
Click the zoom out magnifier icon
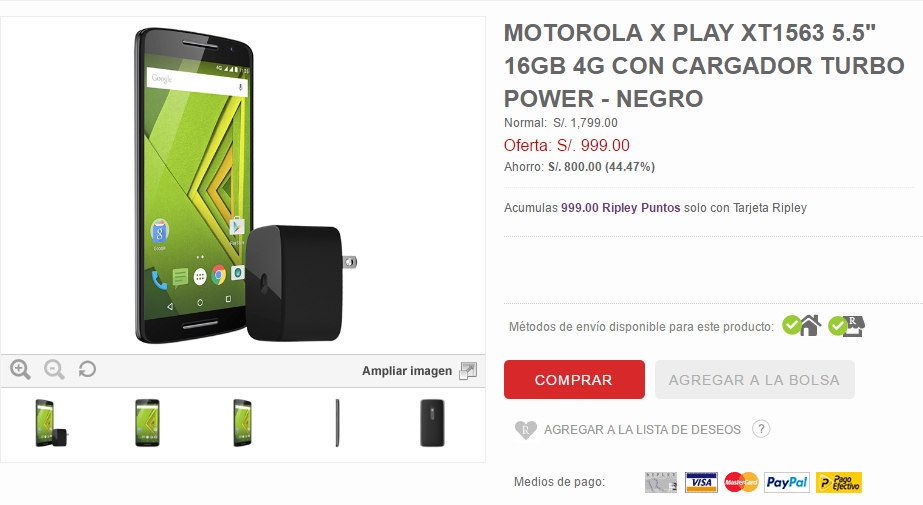click(x=54, y=370)
